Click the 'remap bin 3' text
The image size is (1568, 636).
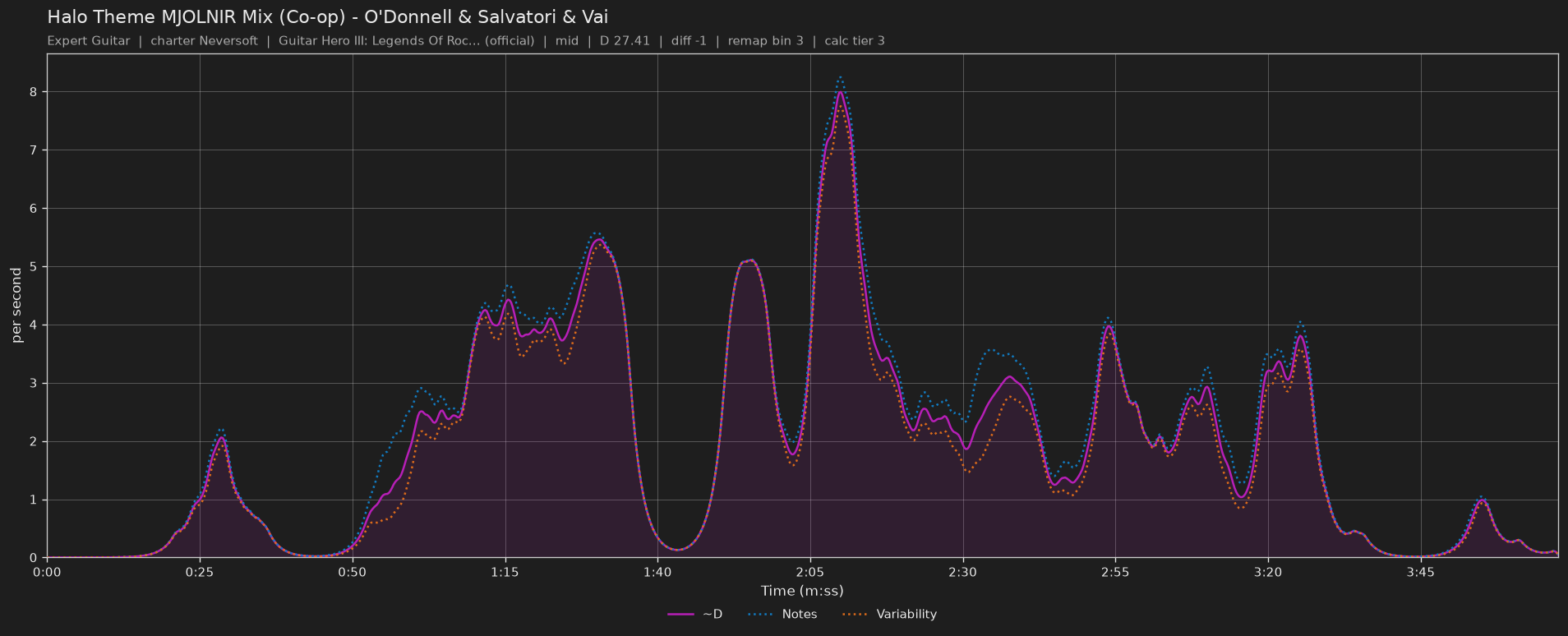coord(765,41)
